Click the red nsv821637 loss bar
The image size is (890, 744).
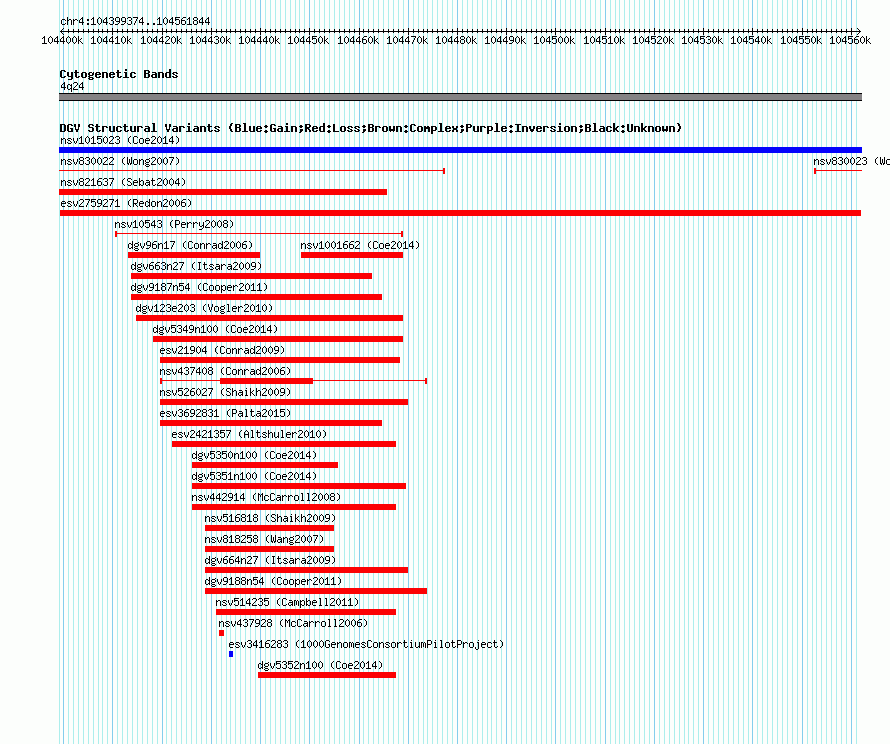coord(223,192)
